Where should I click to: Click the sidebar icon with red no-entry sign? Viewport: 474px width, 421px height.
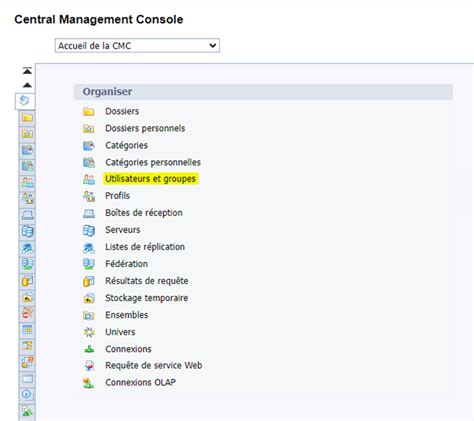coord(27,313)
